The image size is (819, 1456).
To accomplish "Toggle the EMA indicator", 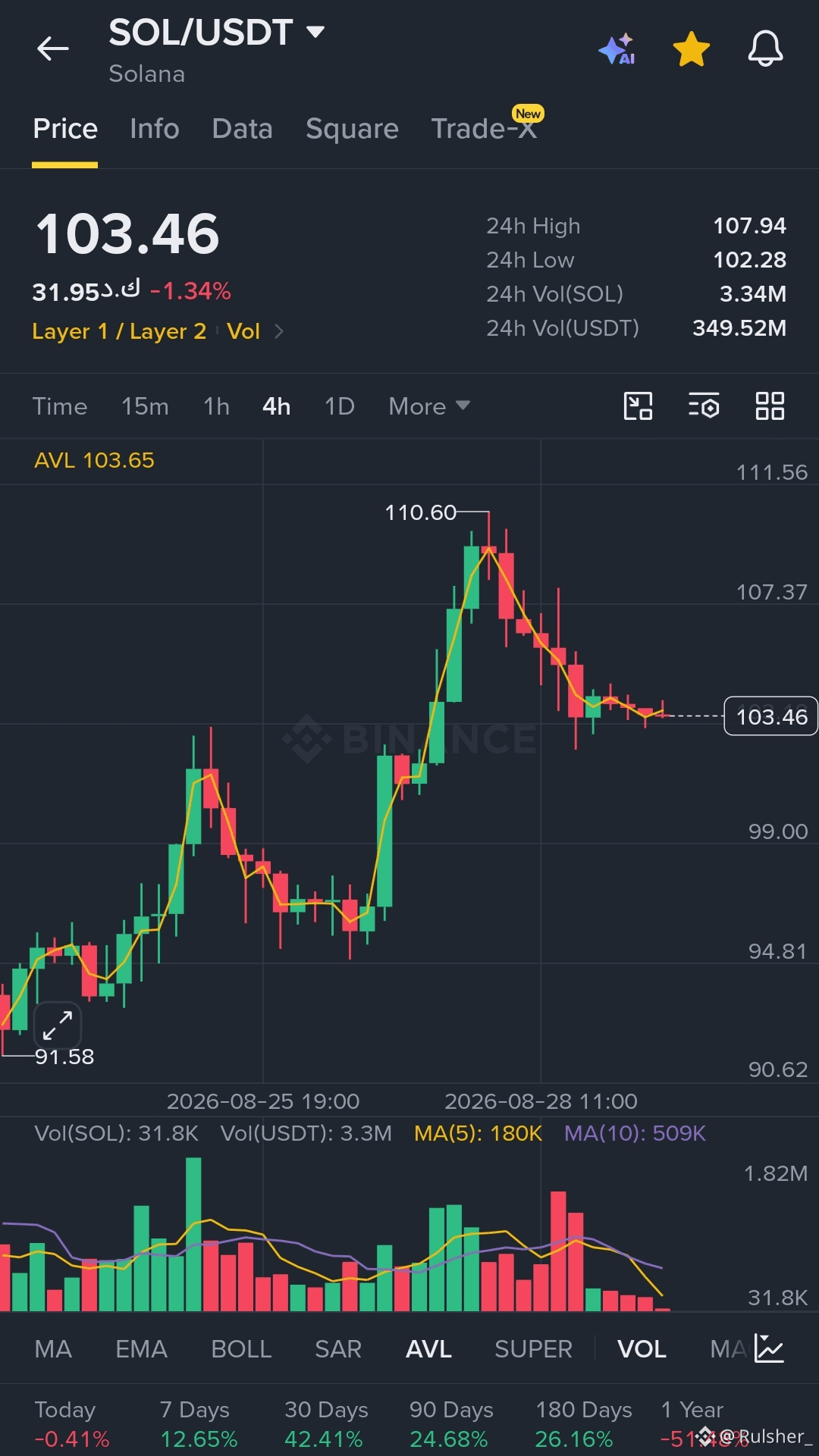I will click(141, 1349).
